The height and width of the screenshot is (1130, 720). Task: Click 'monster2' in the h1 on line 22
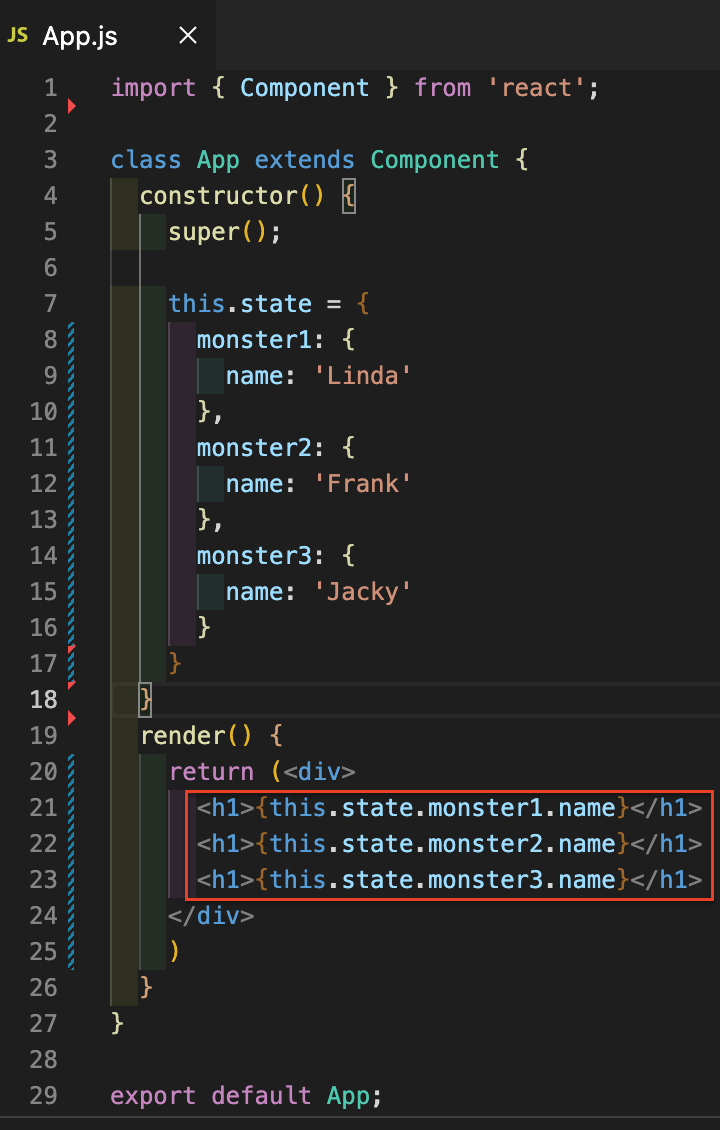[485, 844]
